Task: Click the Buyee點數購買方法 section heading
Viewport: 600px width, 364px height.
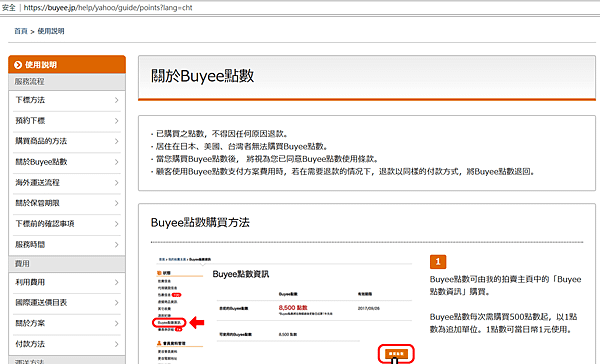Action: (x=200, y=222)
